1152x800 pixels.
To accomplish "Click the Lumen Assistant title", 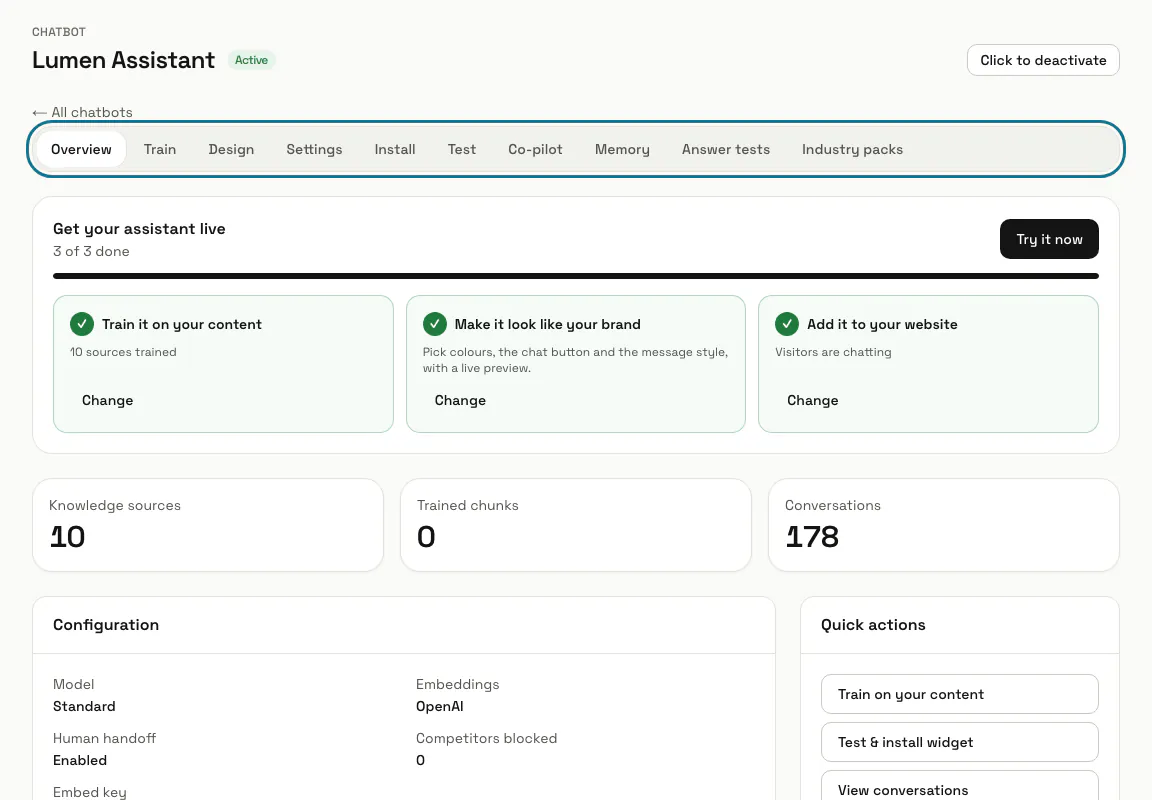I will click(x=123, y=60).
